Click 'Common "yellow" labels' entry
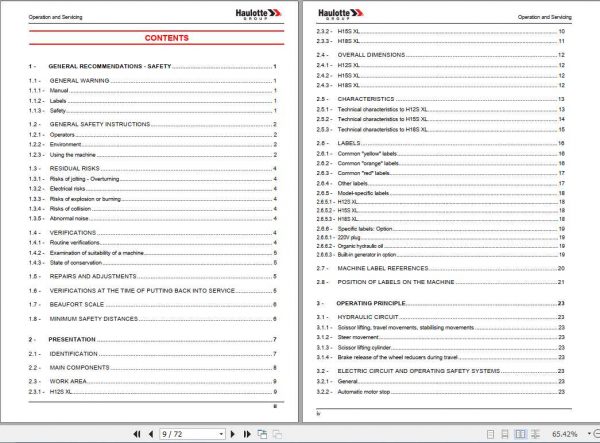The width and height of the screenshot is (600, 443). pyautogui.click(x=367, y=154)
